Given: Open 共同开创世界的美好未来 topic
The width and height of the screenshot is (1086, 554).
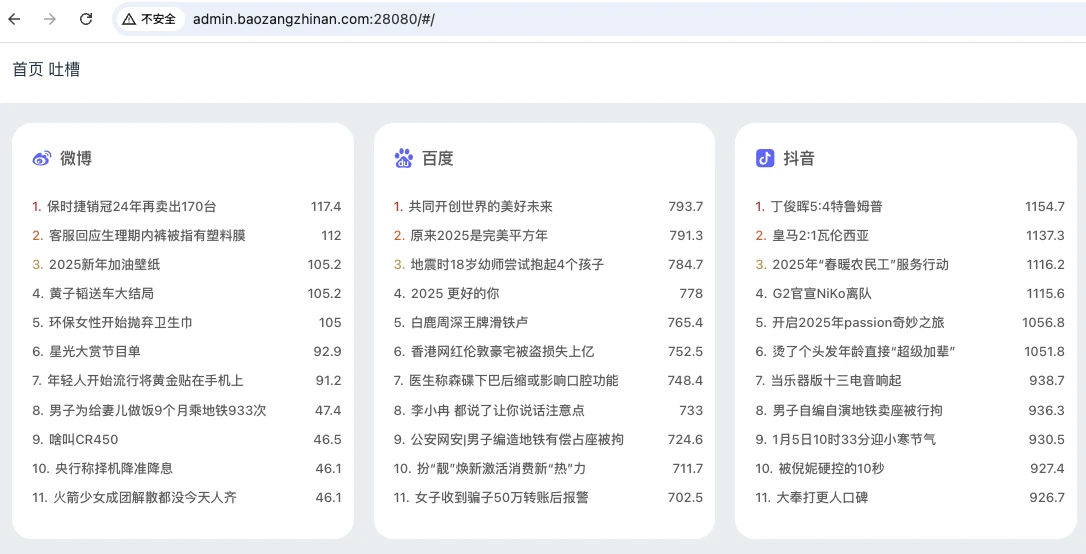Looking at the screenshot, I should [x=481, y=206].
